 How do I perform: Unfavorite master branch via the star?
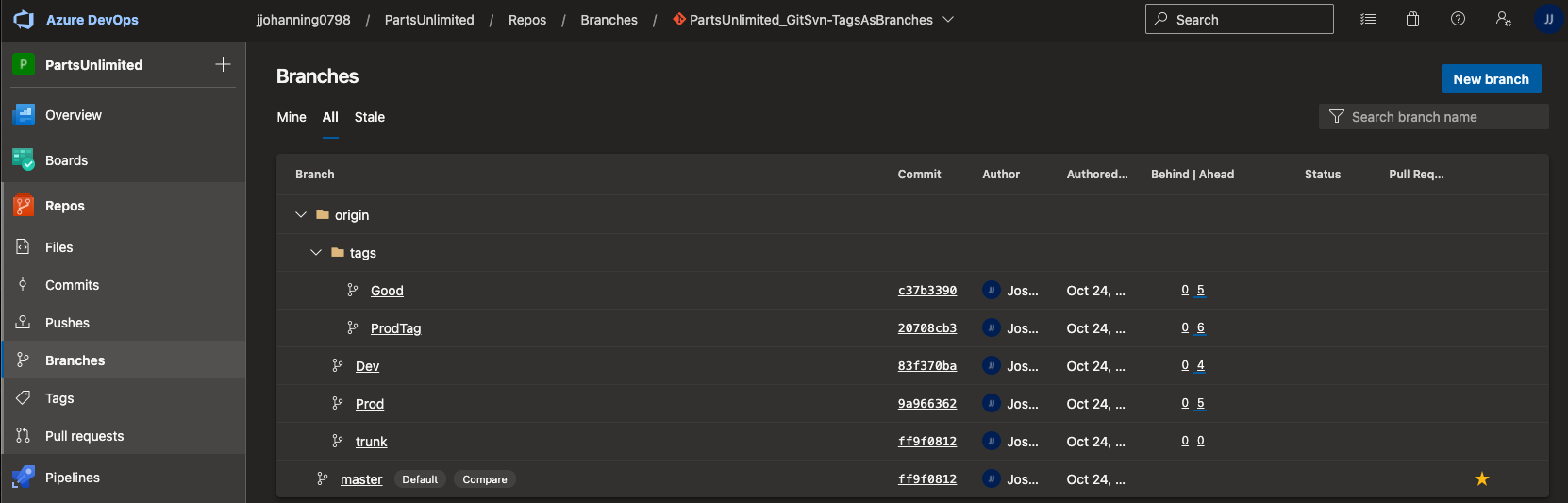1481,479
